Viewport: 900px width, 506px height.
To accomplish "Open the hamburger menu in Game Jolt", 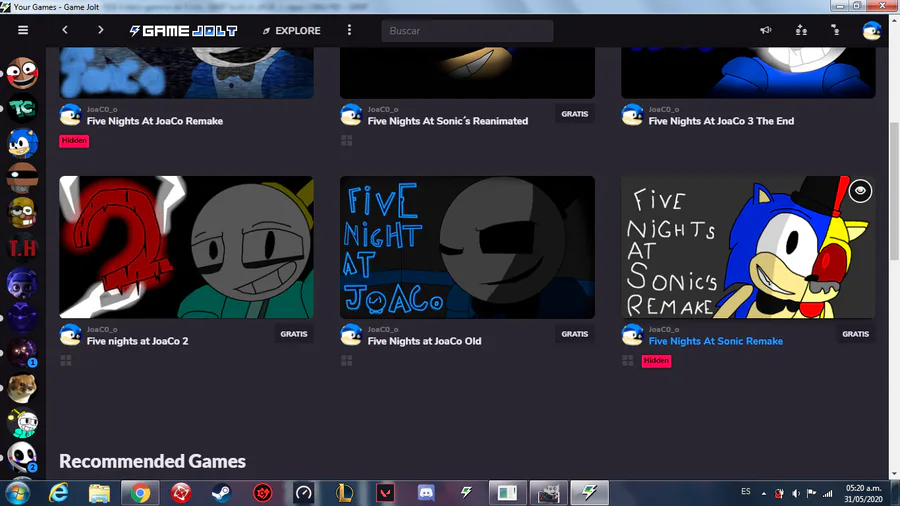I will (x=23, y=30).
